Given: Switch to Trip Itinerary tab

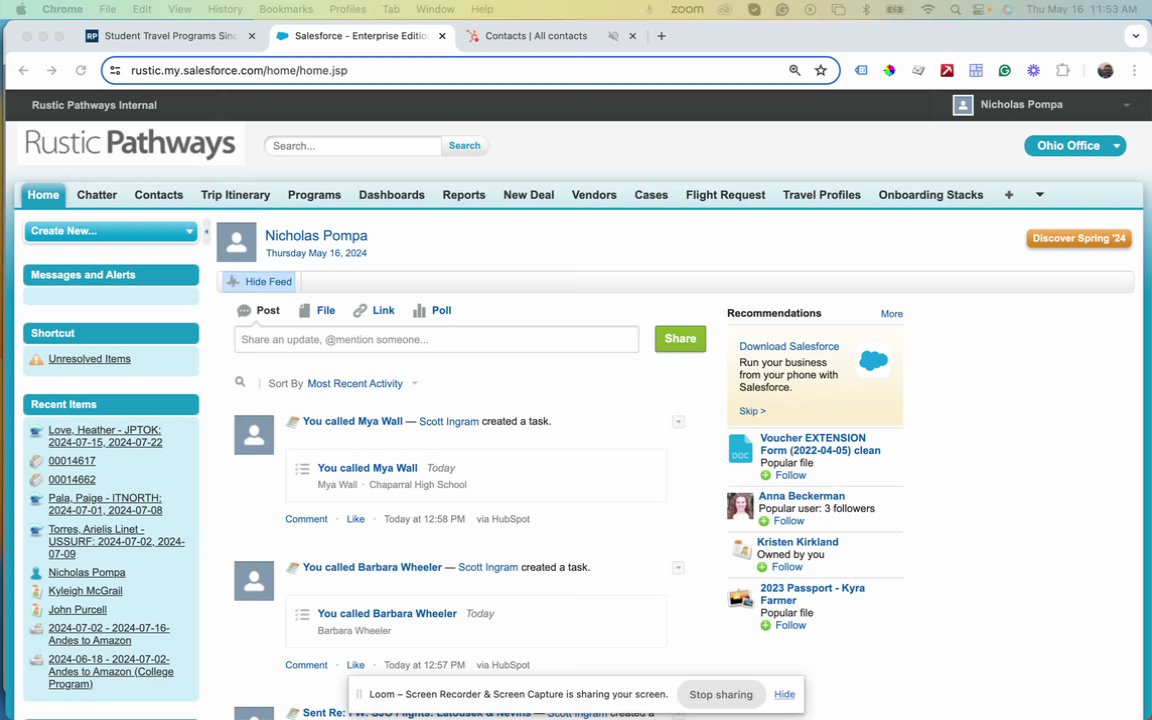Looking at the screenshot, I should [235, 195].
